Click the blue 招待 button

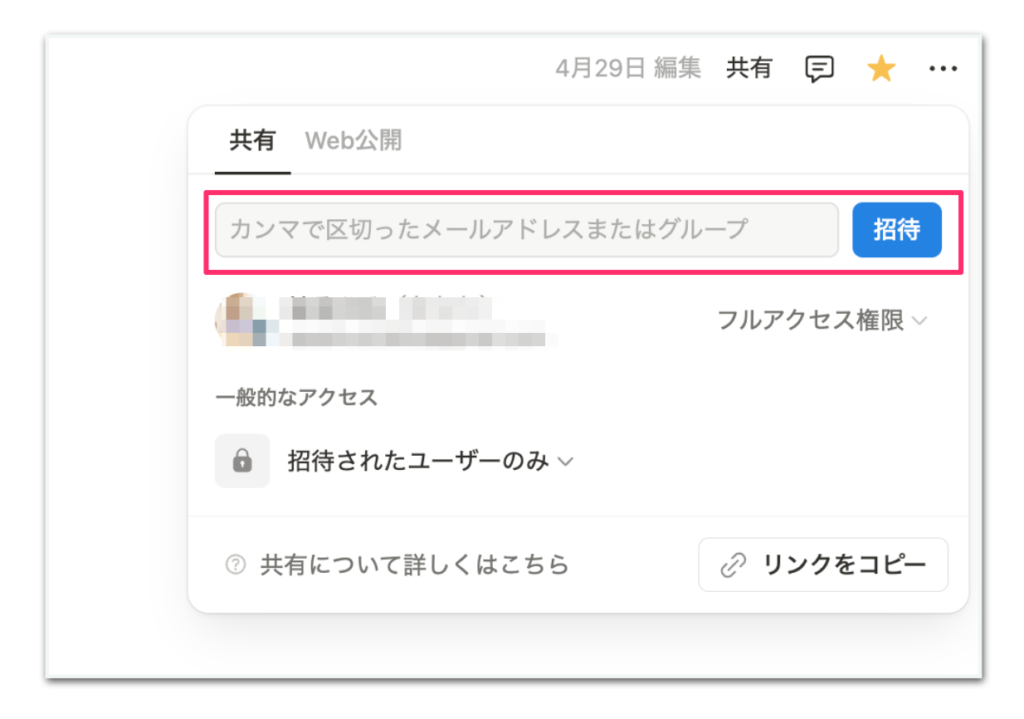(897, 229)
